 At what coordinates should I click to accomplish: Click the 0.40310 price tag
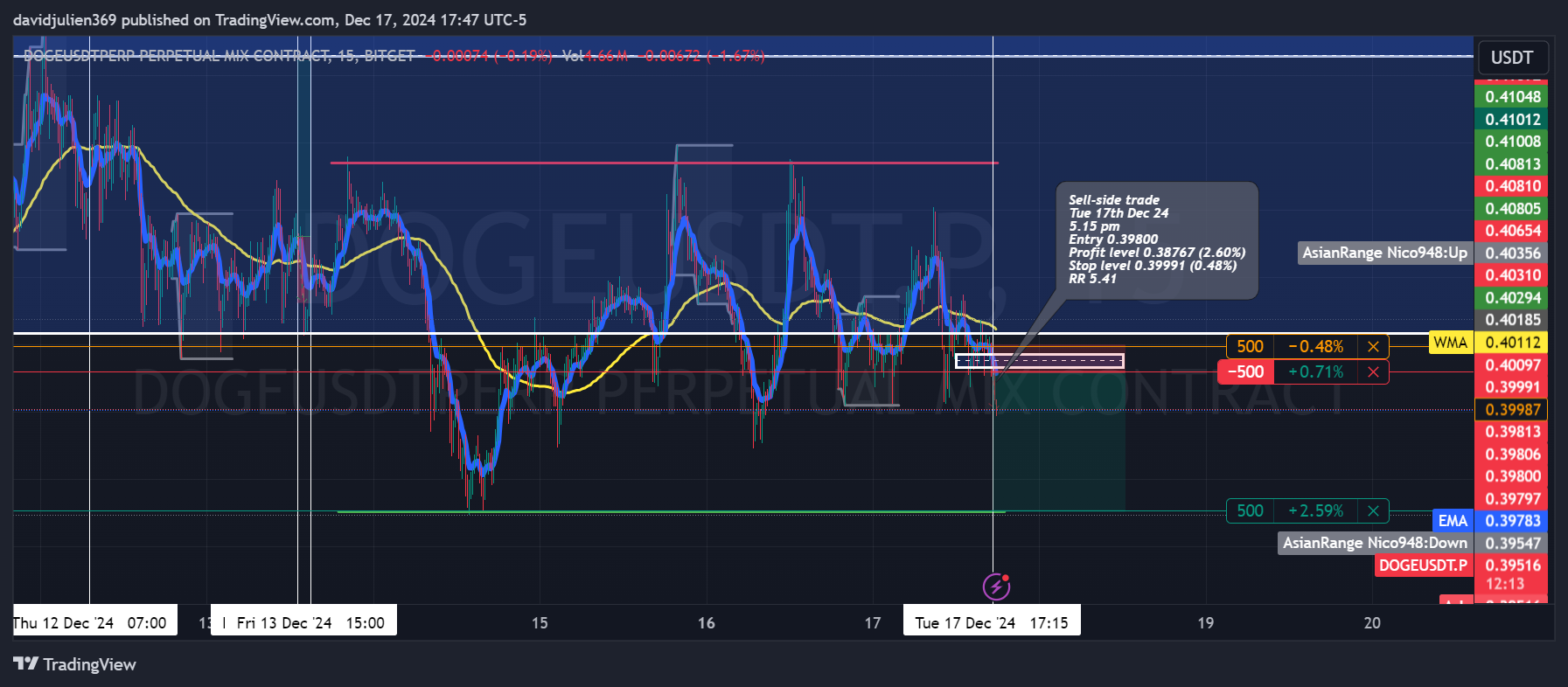(1512, 275)
